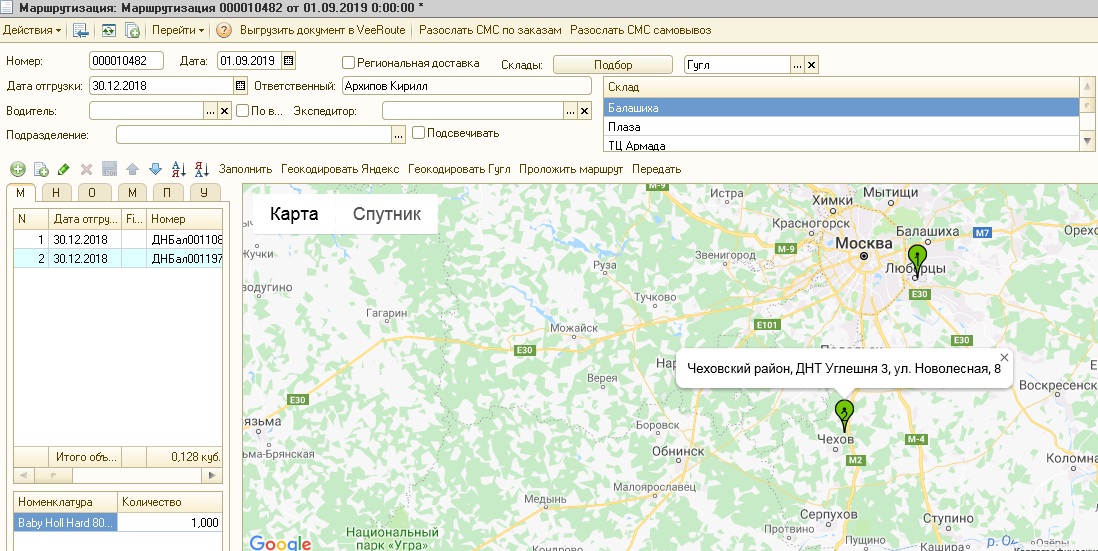Click Разослать СМС самовывоз
Image resolution: width=1098 pixels, height=551 pixels.
(641, 30)
